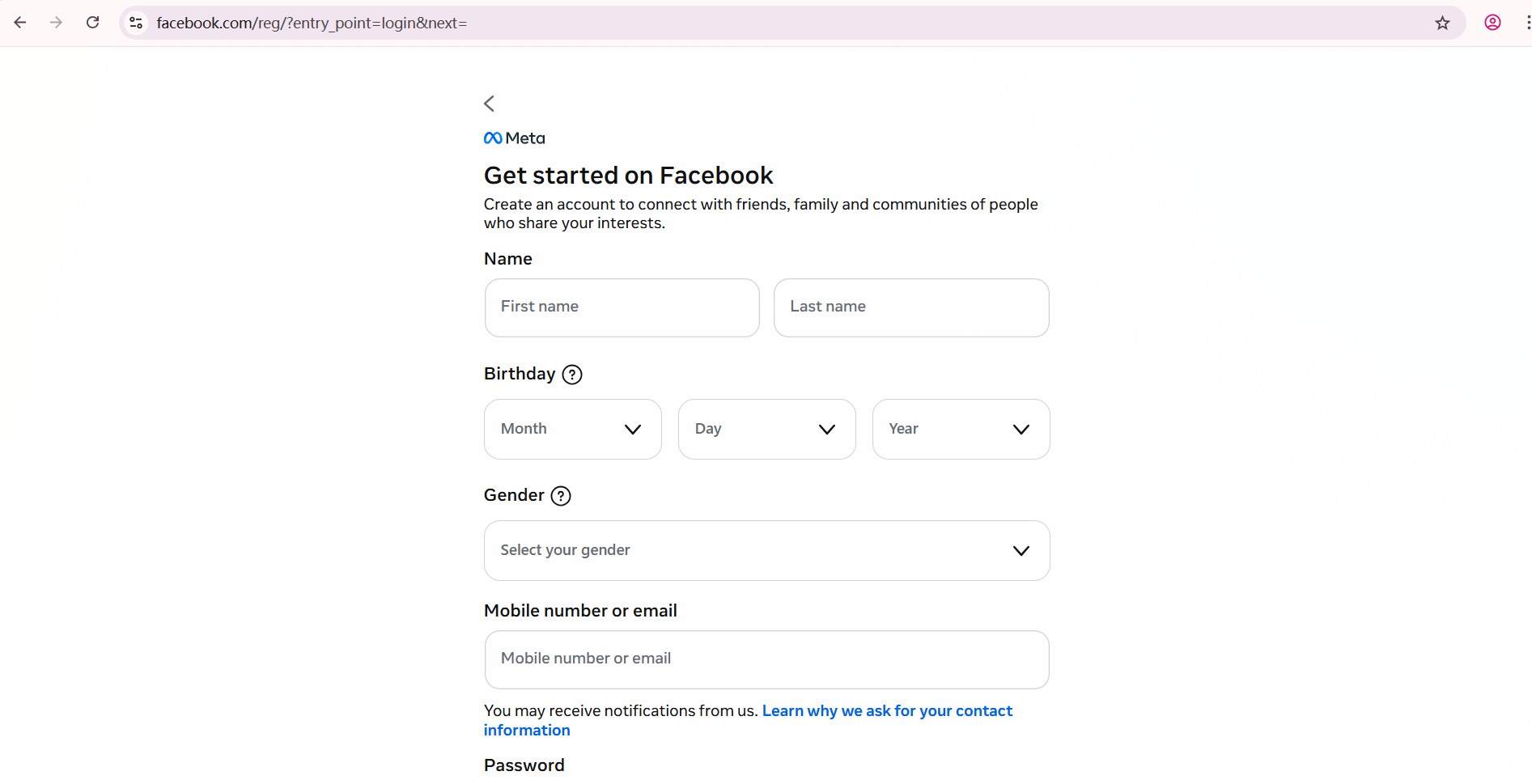Click the browser forward arrow
This screenshot has width=1532, height=784.
[56, 23]
